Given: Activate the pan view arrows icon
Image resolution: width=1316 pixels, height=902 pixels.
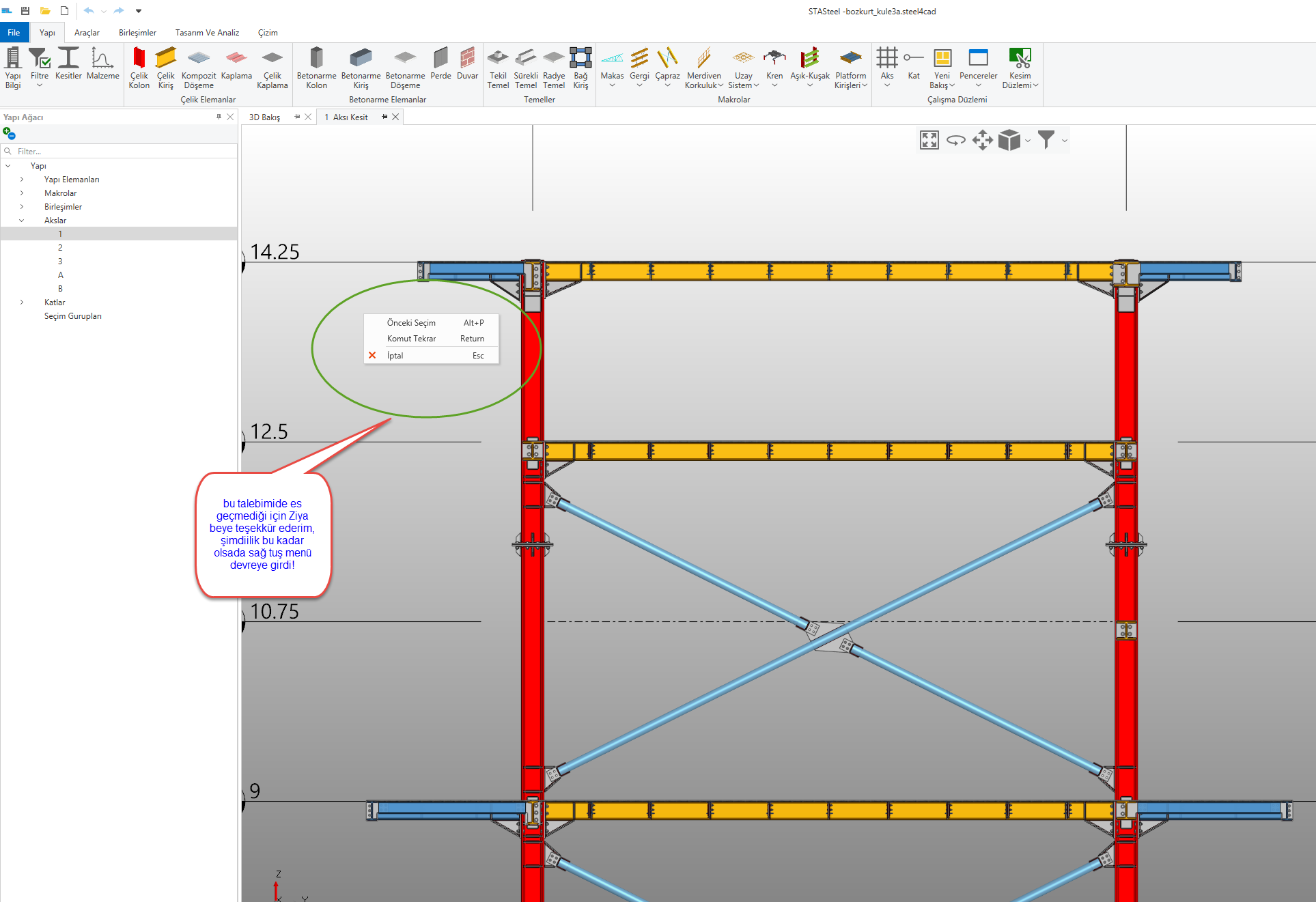Looking at the screenshot, I should point(982,140).
